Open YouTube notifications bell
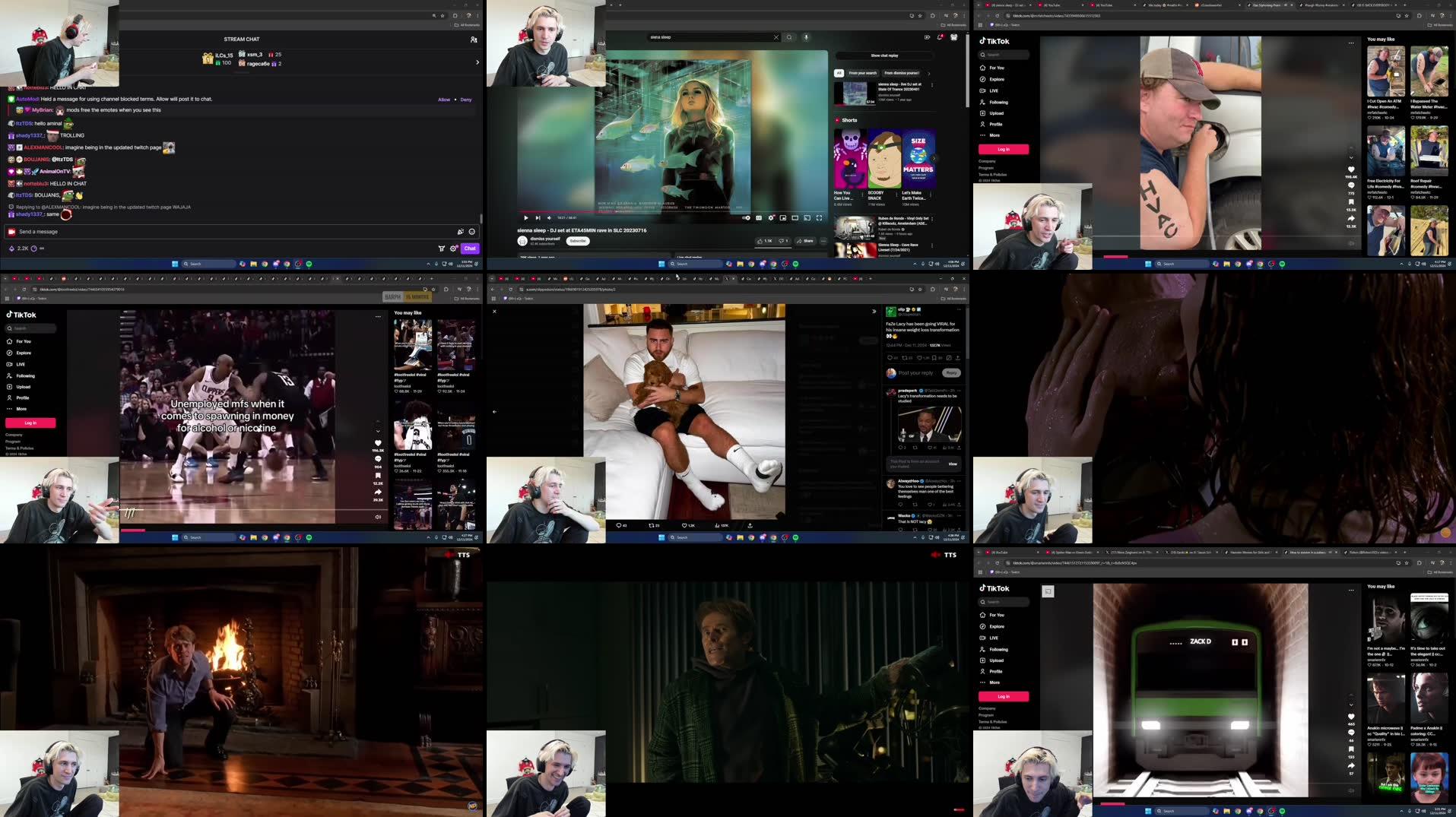 pos(941,37)
